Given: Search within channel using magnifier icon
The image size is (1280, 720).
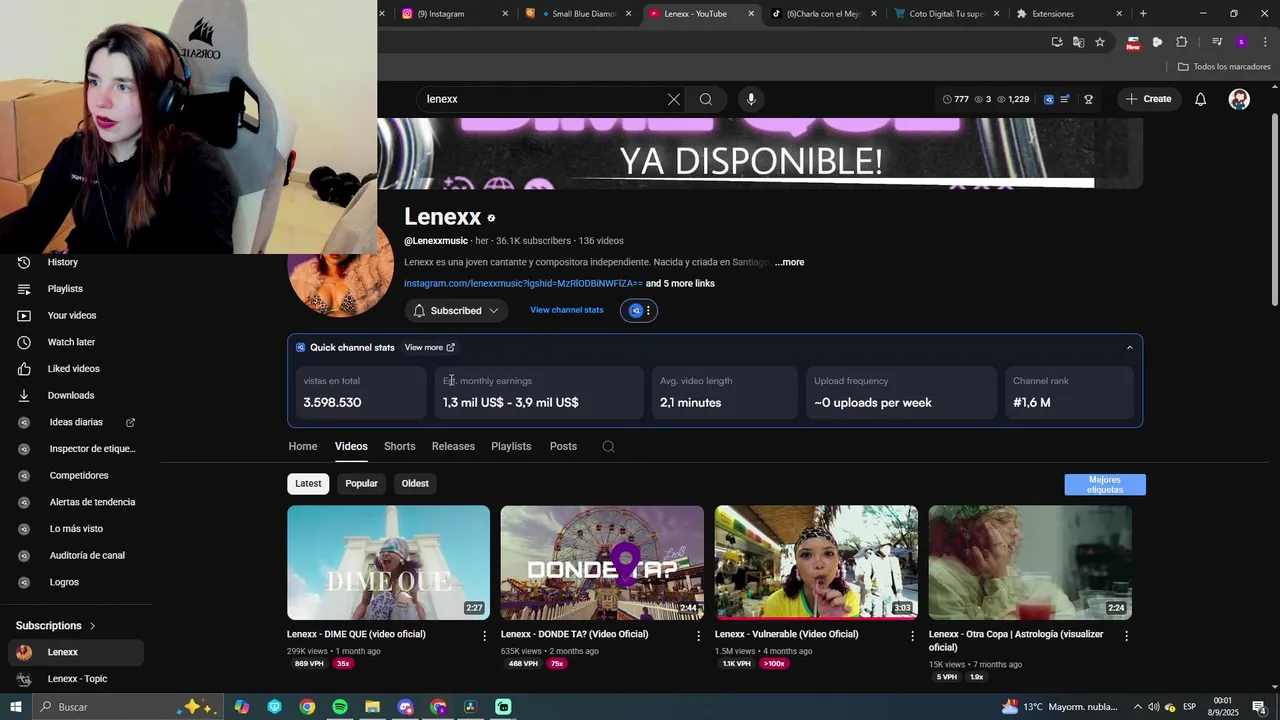Looking at the screenshot, I should coord(608,447).
